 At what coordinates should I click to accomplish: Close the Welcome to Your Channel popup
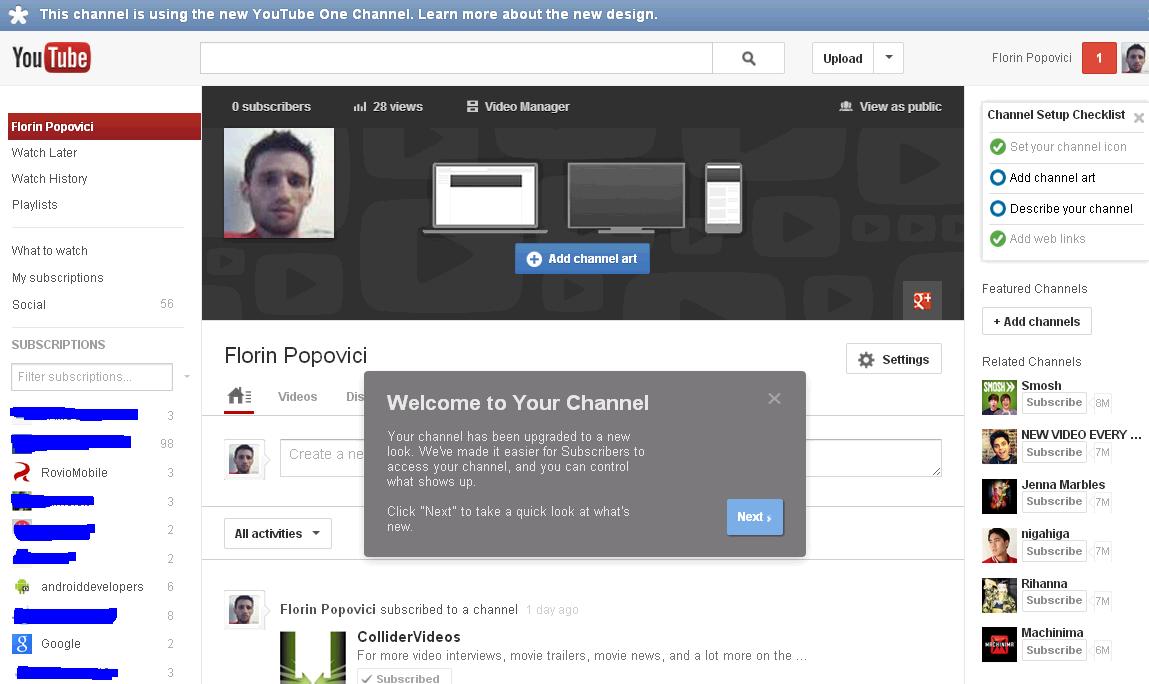774,398
